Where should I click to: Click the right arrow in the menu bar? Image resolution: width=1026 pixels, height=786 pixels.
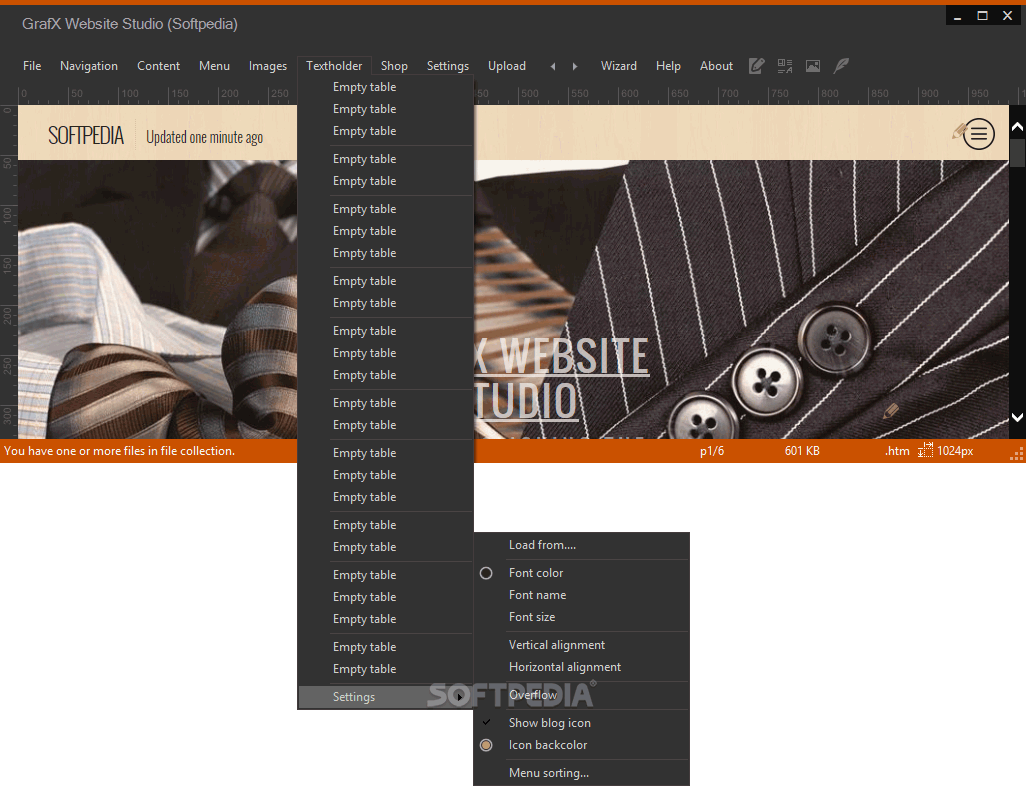tap(575, 66)
